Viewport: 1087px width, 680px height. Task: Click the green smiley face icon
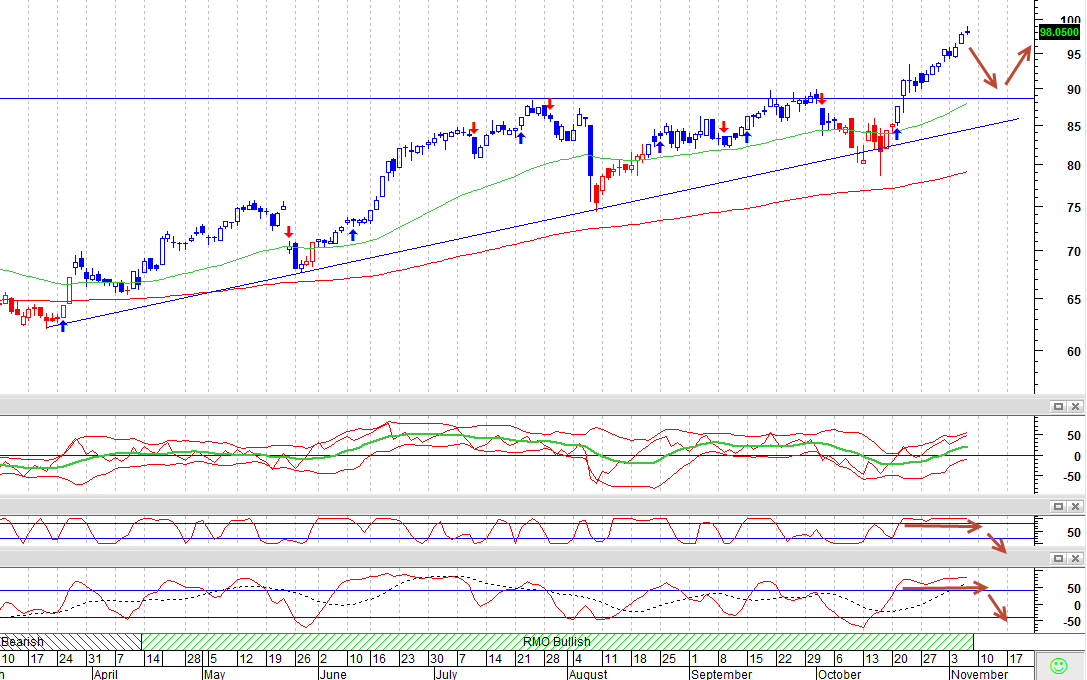[x=1059, y=666]
